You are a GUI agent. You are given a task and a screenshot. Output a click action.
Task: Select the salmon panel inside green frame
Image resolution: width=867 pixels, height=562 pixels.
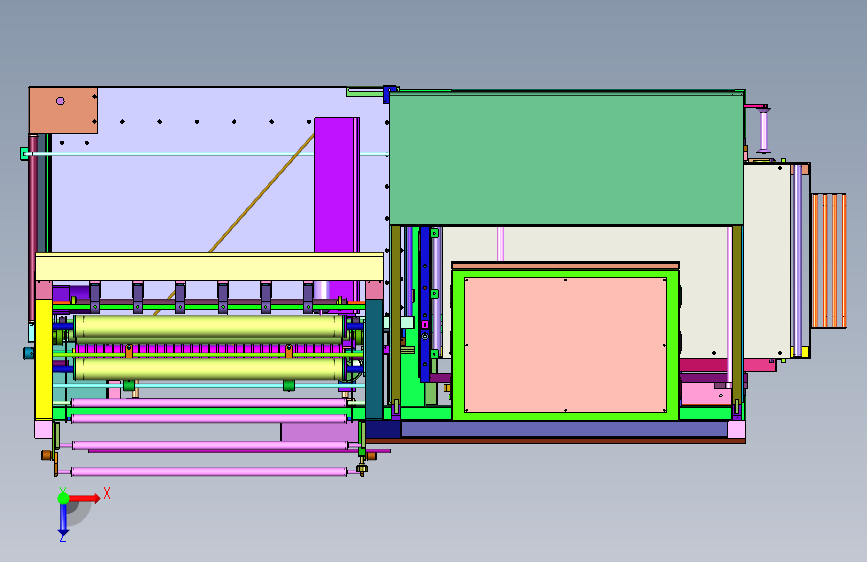(565, 345)
